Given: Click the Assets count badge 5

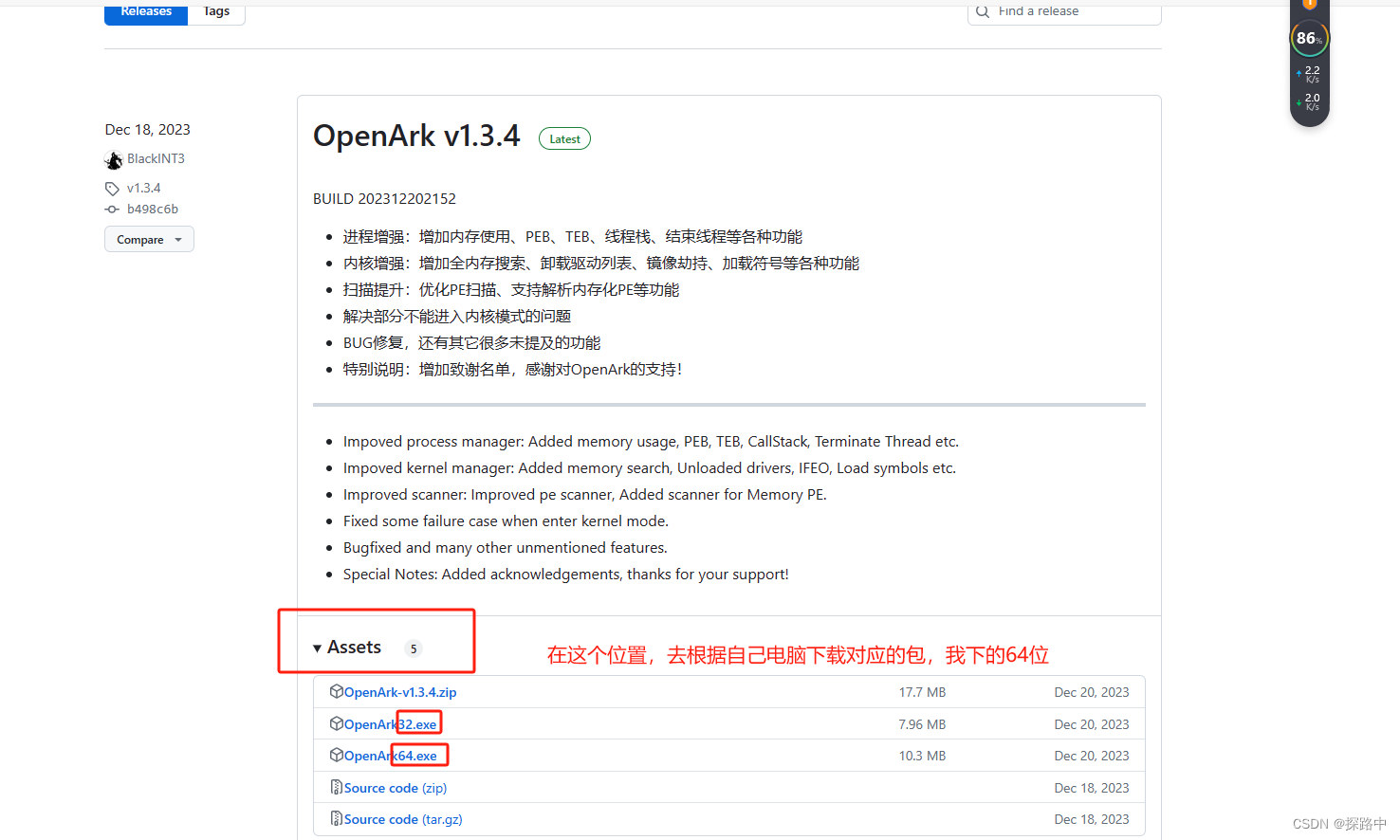Looking at the screenshot, I should click(x=413, y=648).
